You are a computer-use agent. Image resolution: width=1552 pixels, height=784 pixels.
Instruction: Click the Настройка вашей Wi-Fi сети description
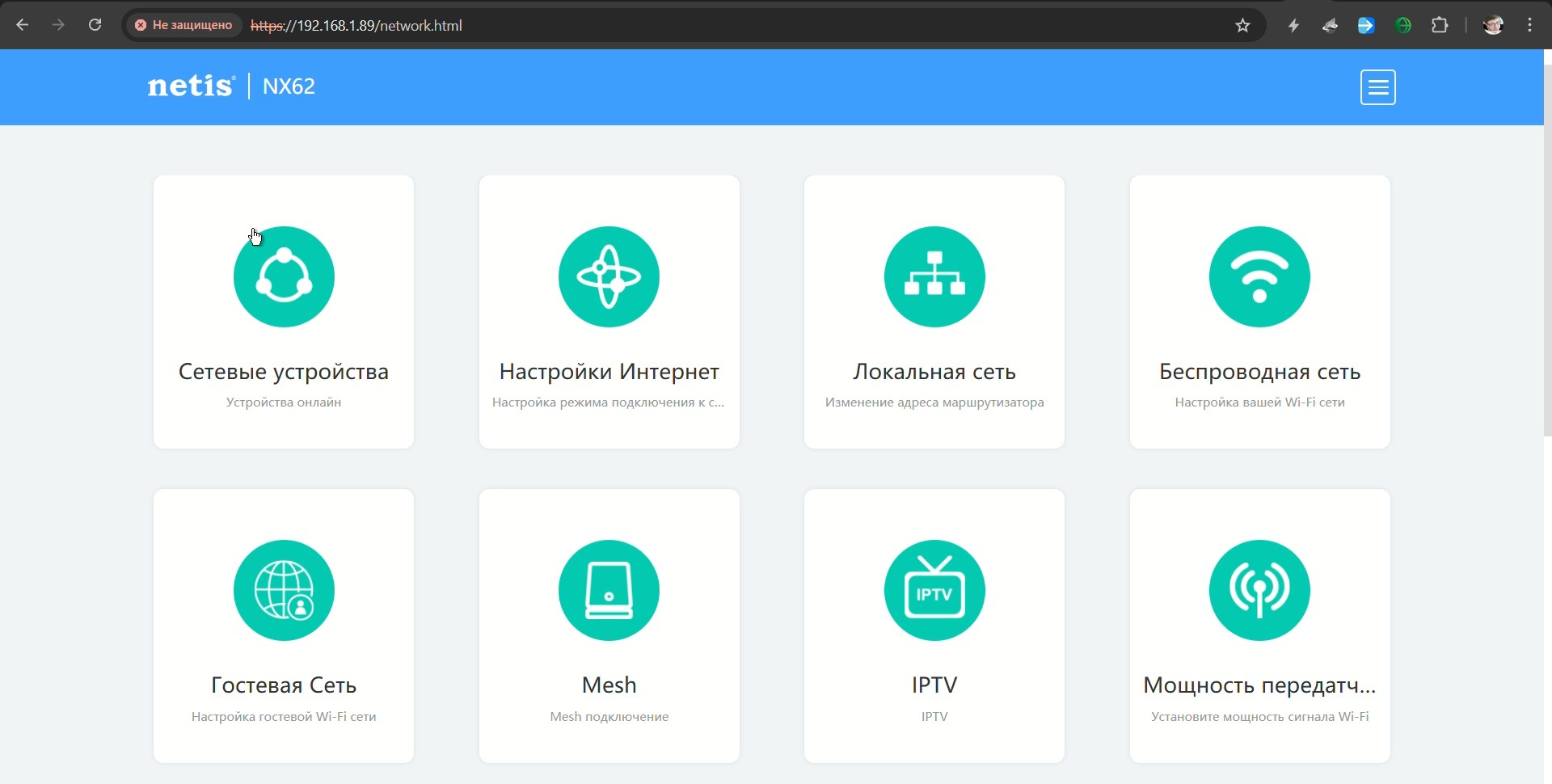pyautogui.click(x=1259, y=403)
